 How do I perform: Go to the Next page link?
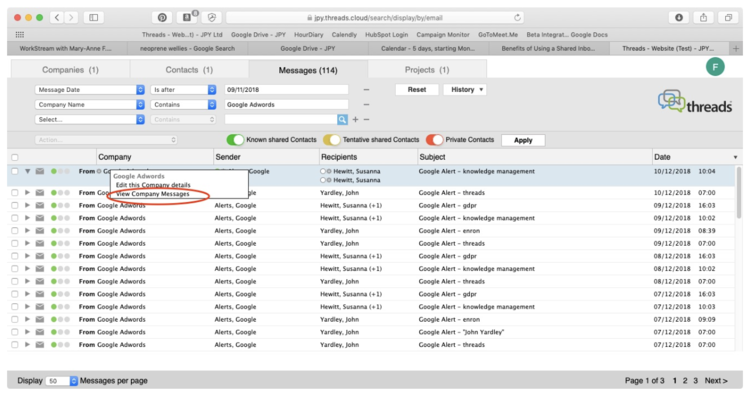(x=716, y=381)
